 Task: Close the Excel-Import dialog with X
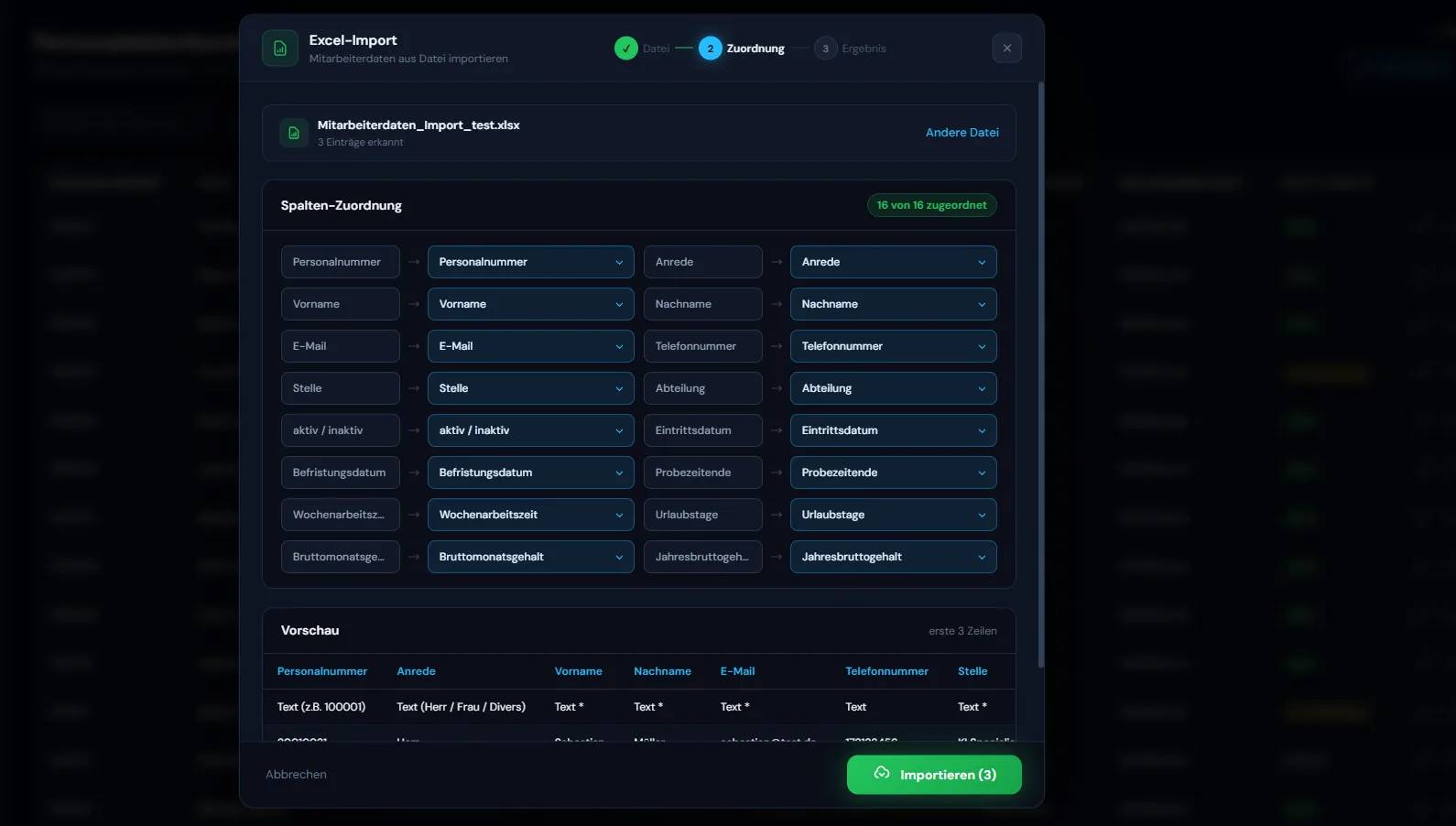pyautogui.click(x=1006, y=49)
